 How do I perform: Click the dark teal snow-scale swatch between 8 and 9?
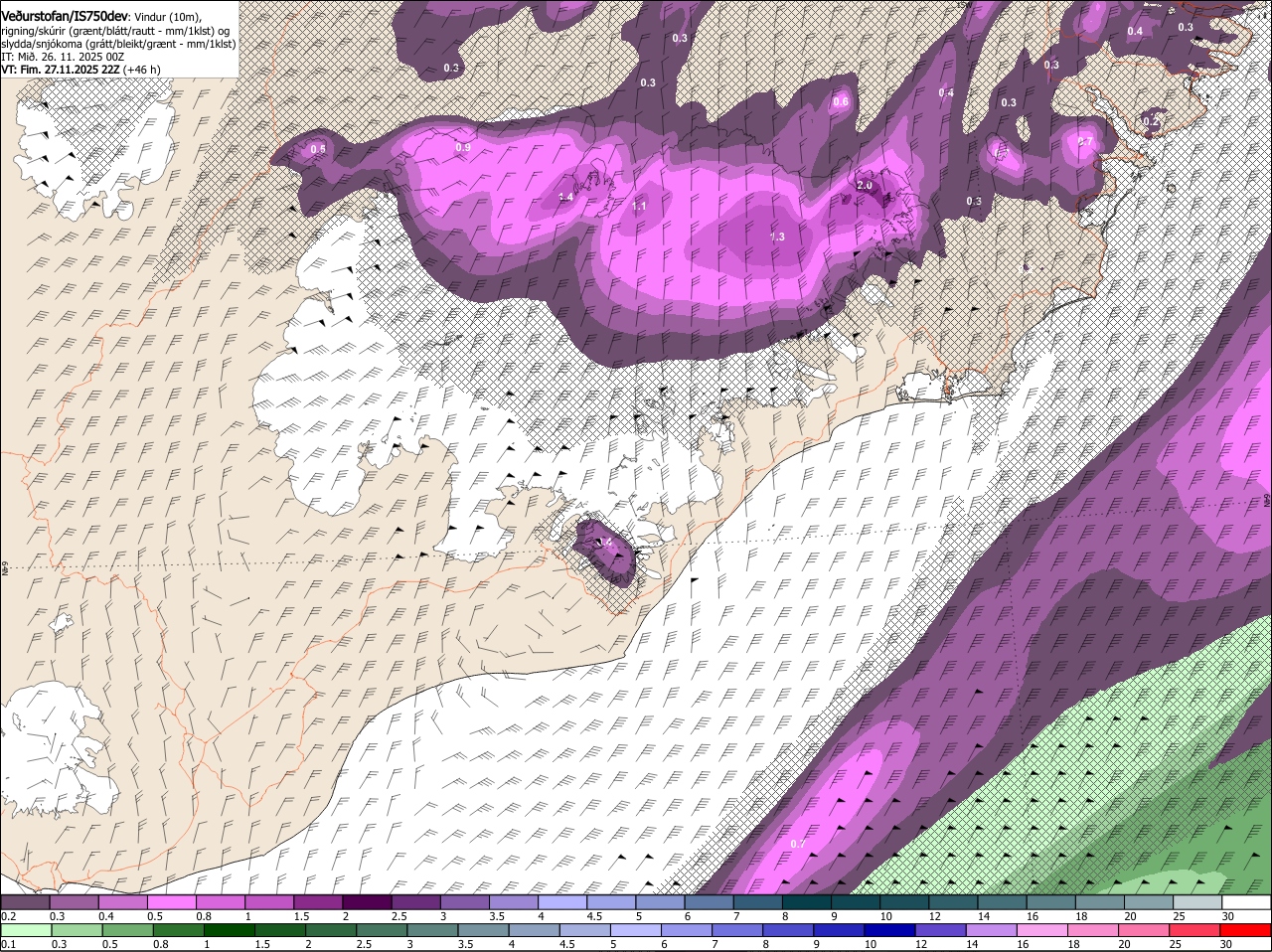[x=807, y=902]
